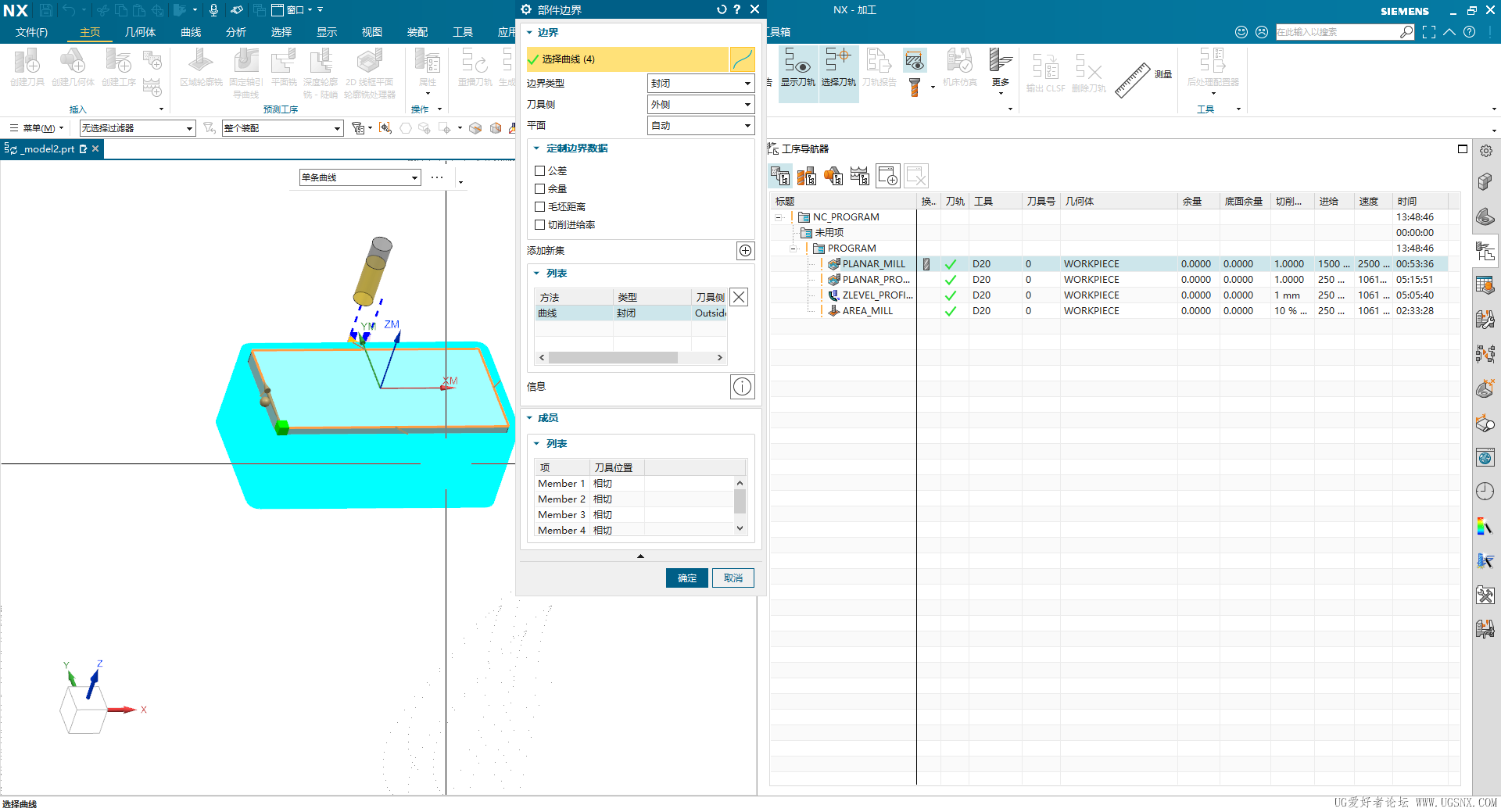Open the 刀具侧 dropdown set to 外侧
This screenshot has width=1501, height=812.
click(701, 104)
